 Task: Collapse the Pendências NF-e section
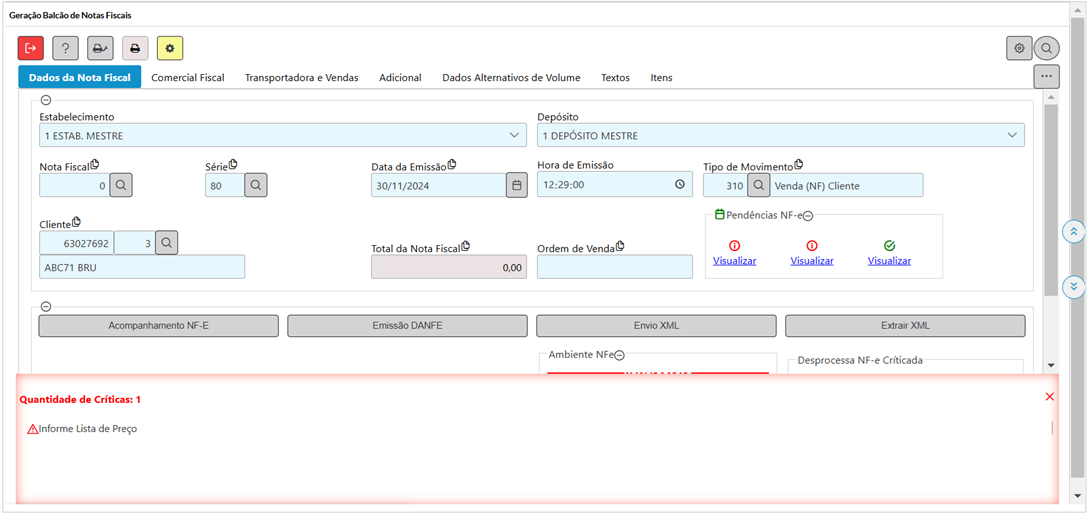click(808, 216)
